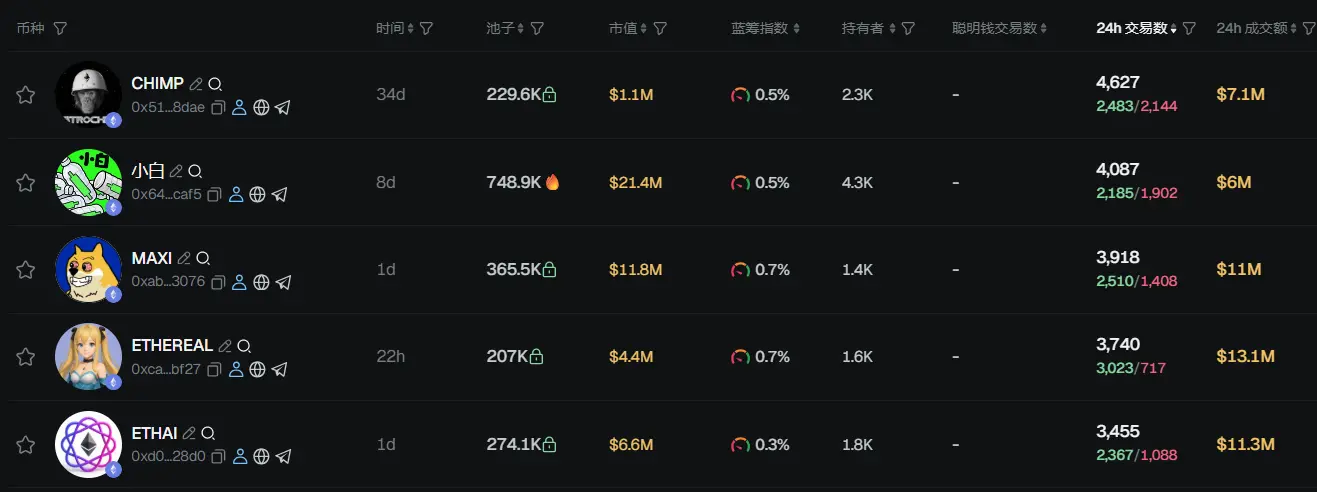
Task: Click the edit pencil beside ETHAI
Action: point(189,433)
